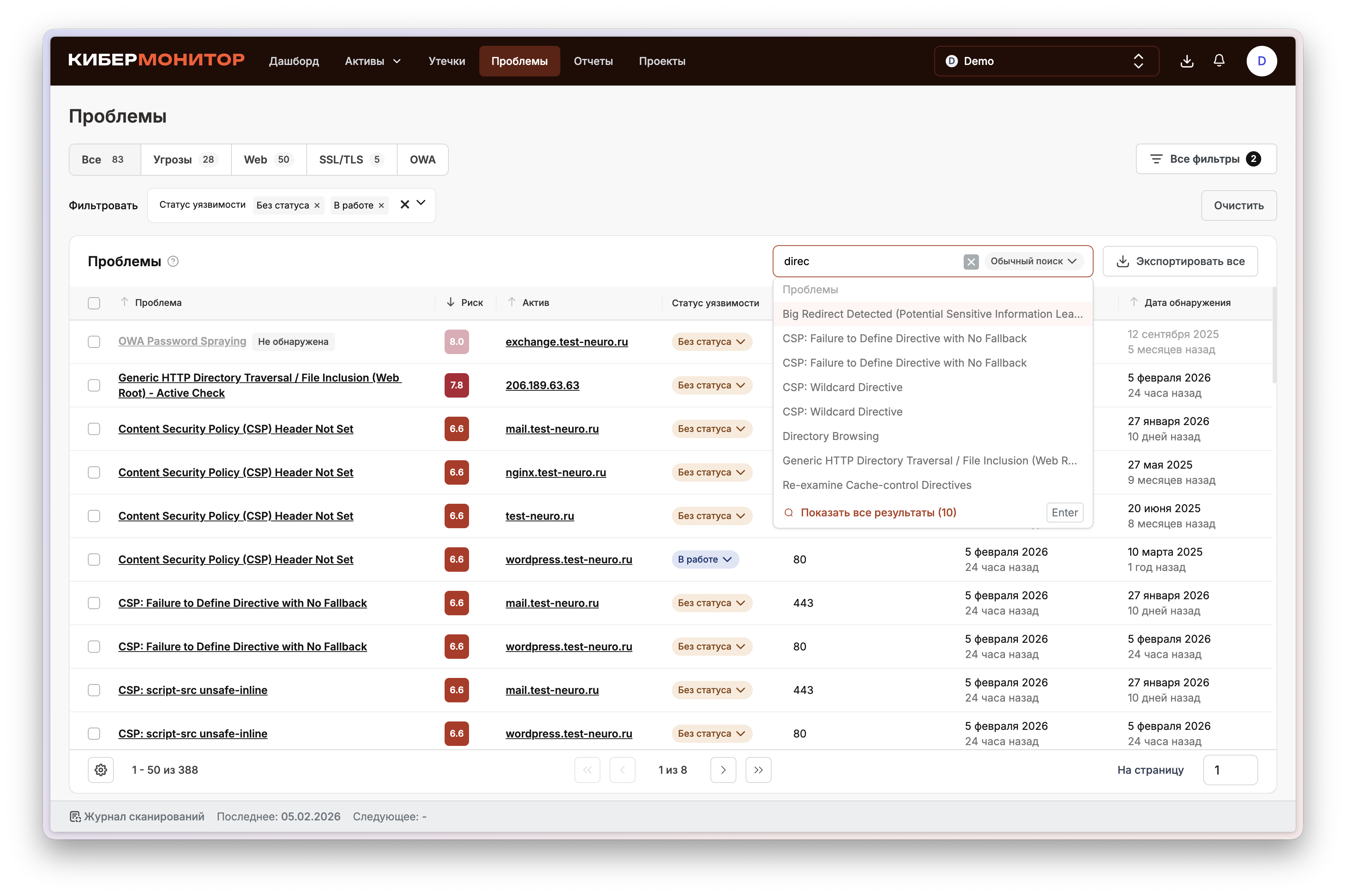Screen dimensions: 1346x896
Task: Open 'В работе' status dropdown for wordpress row
Action: 705,560
